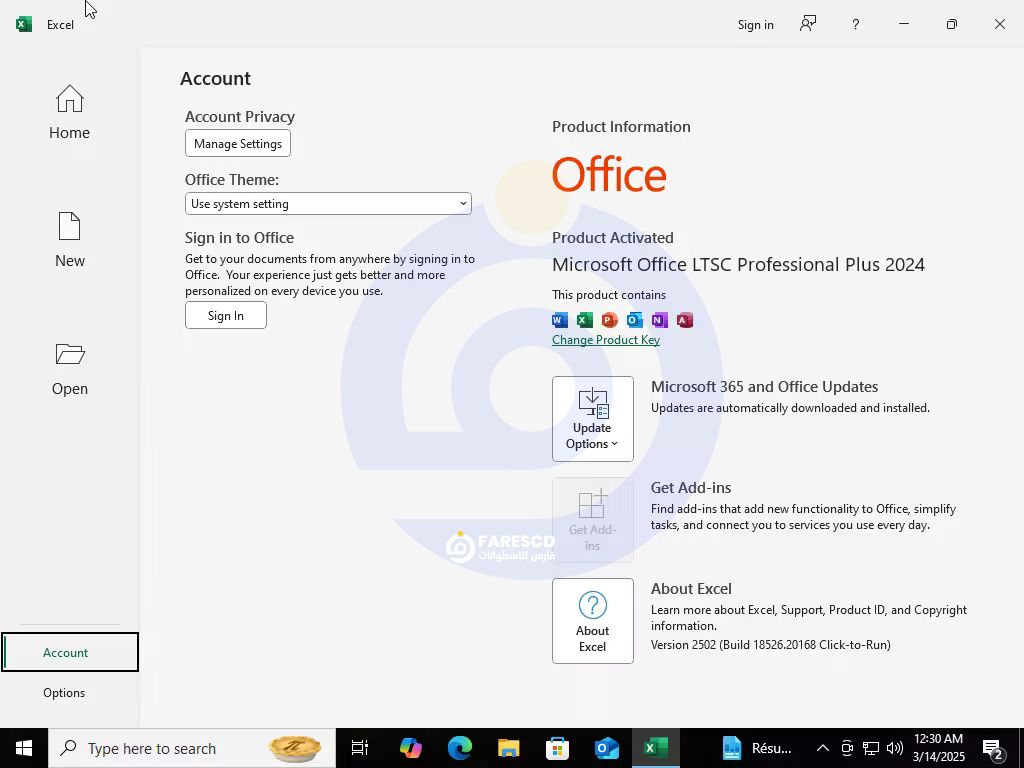Click the Excel taskbar icon
This screenshot has width=1024, height=768.
tap(656, 748)
